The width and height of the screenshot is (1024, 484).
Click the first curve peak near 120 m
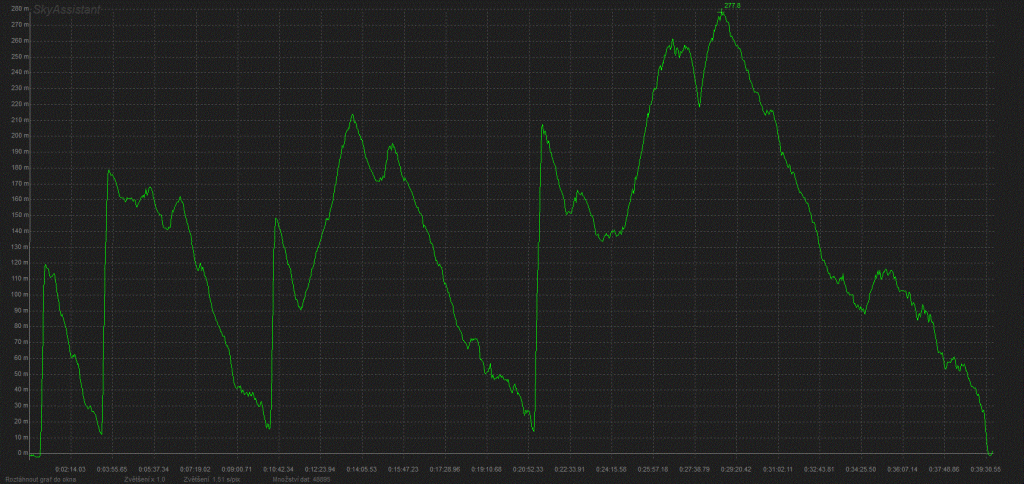tap(45, 265)
